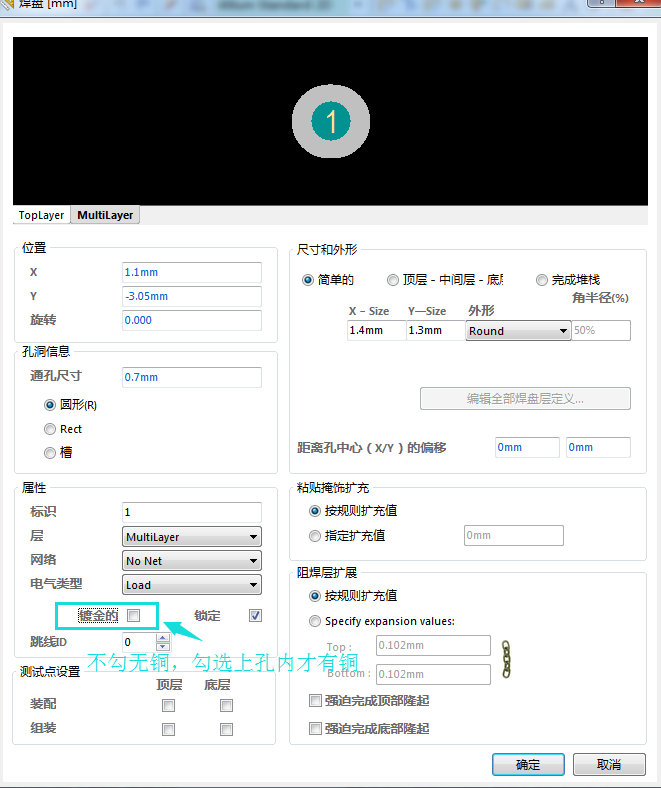Click the chain link icon beside expansion values
Viewport: 661px width, 788px height.
point(506,659)
